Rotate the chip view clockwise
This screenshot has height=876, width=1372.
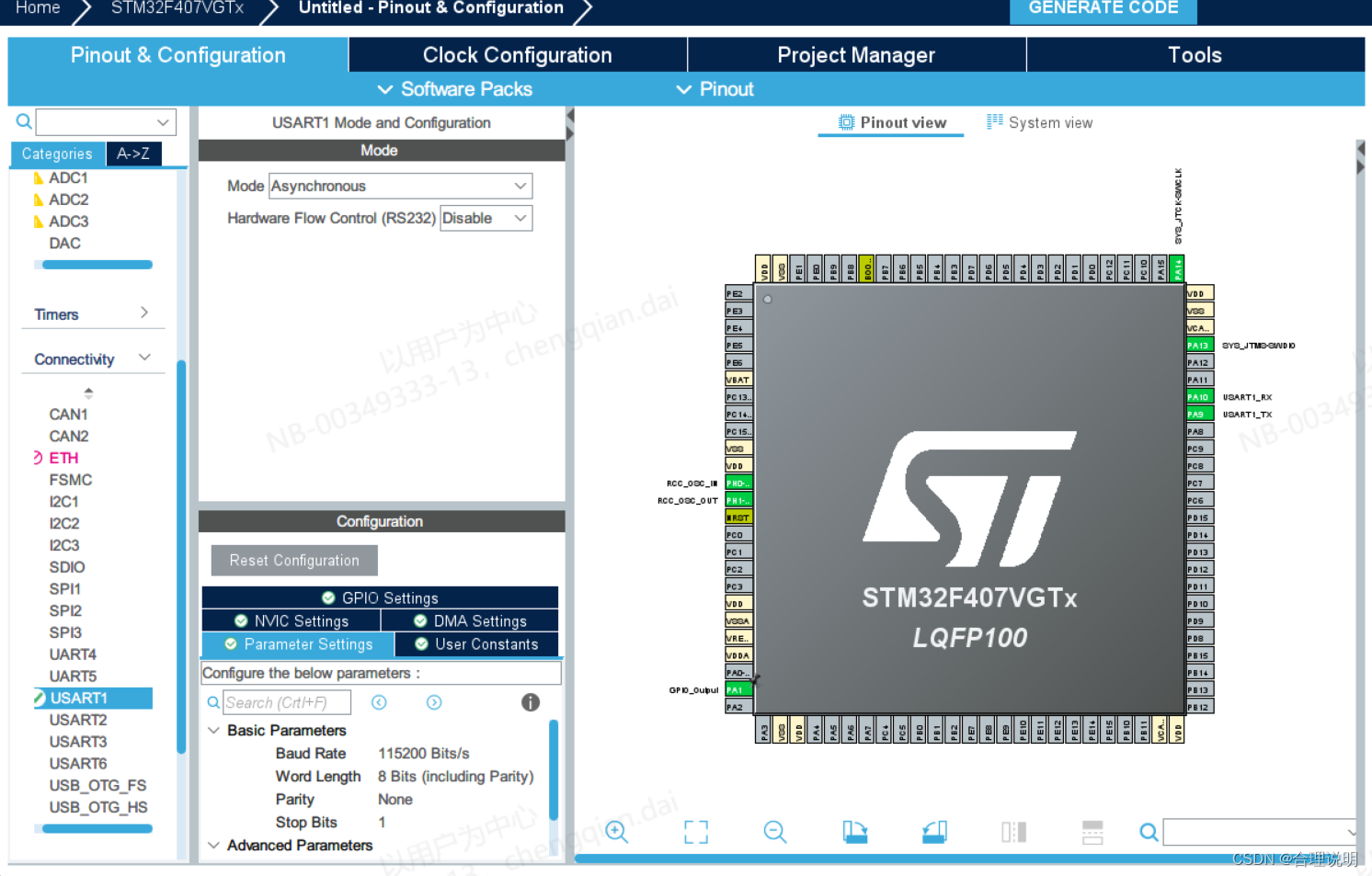pos(855,832)
